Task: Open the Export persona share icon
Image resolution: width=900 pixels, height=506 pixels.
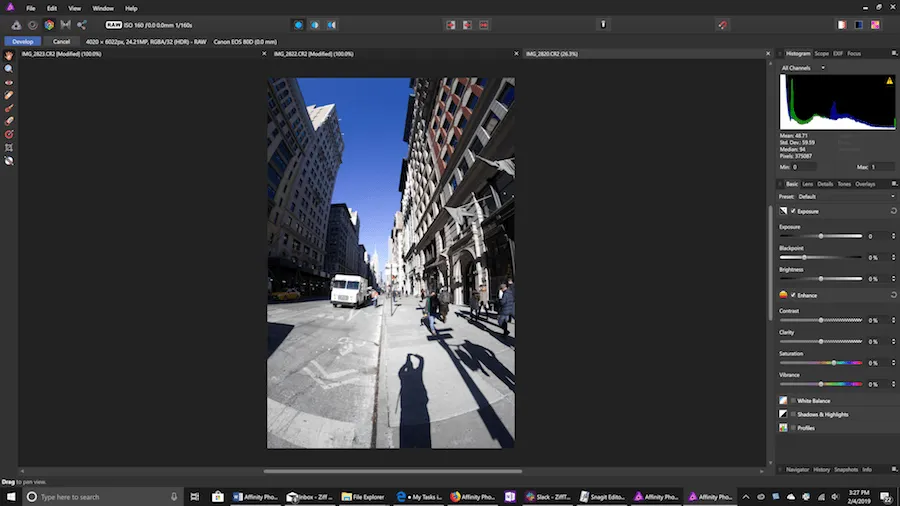Action: point(81,24)
